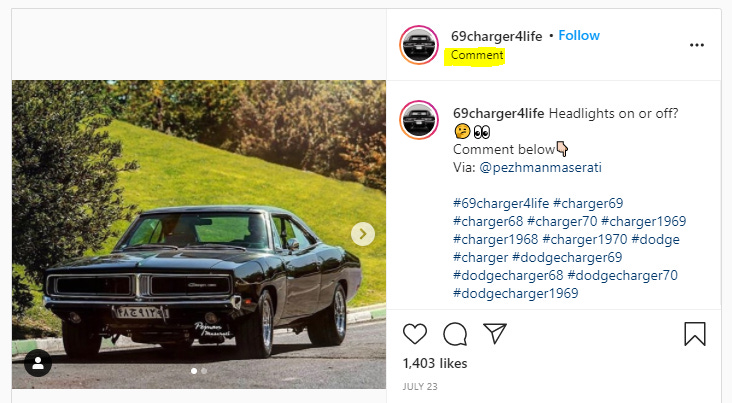The width and height of the screenshot is (732, 403).
Task: Open profile picture in post header
Action: (x=419, y=45)
